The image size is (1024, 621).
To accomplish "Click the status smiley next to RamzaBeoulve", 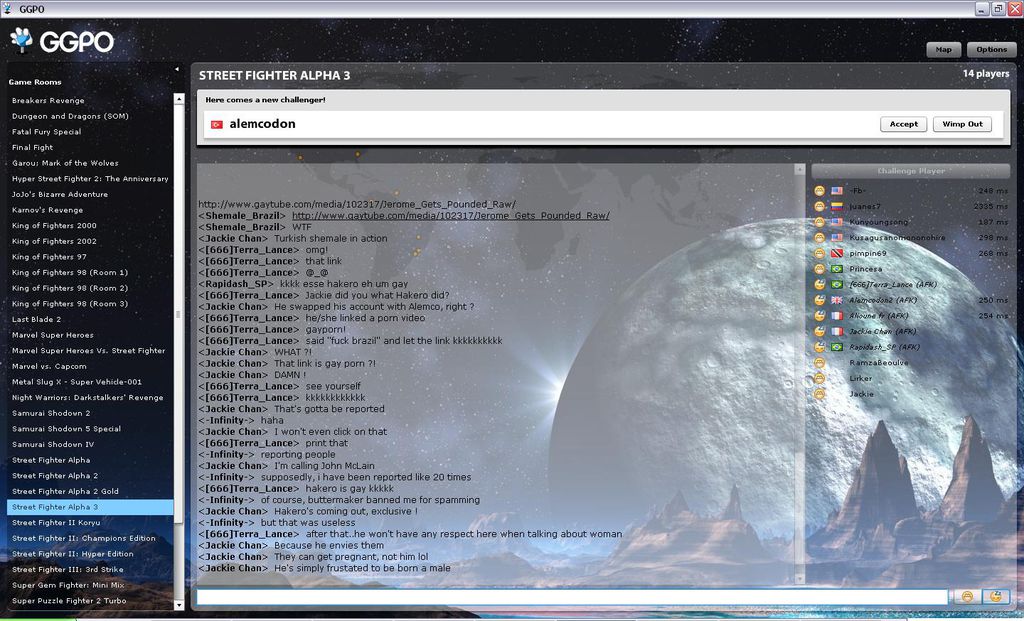I will click(x=819, y=363).
